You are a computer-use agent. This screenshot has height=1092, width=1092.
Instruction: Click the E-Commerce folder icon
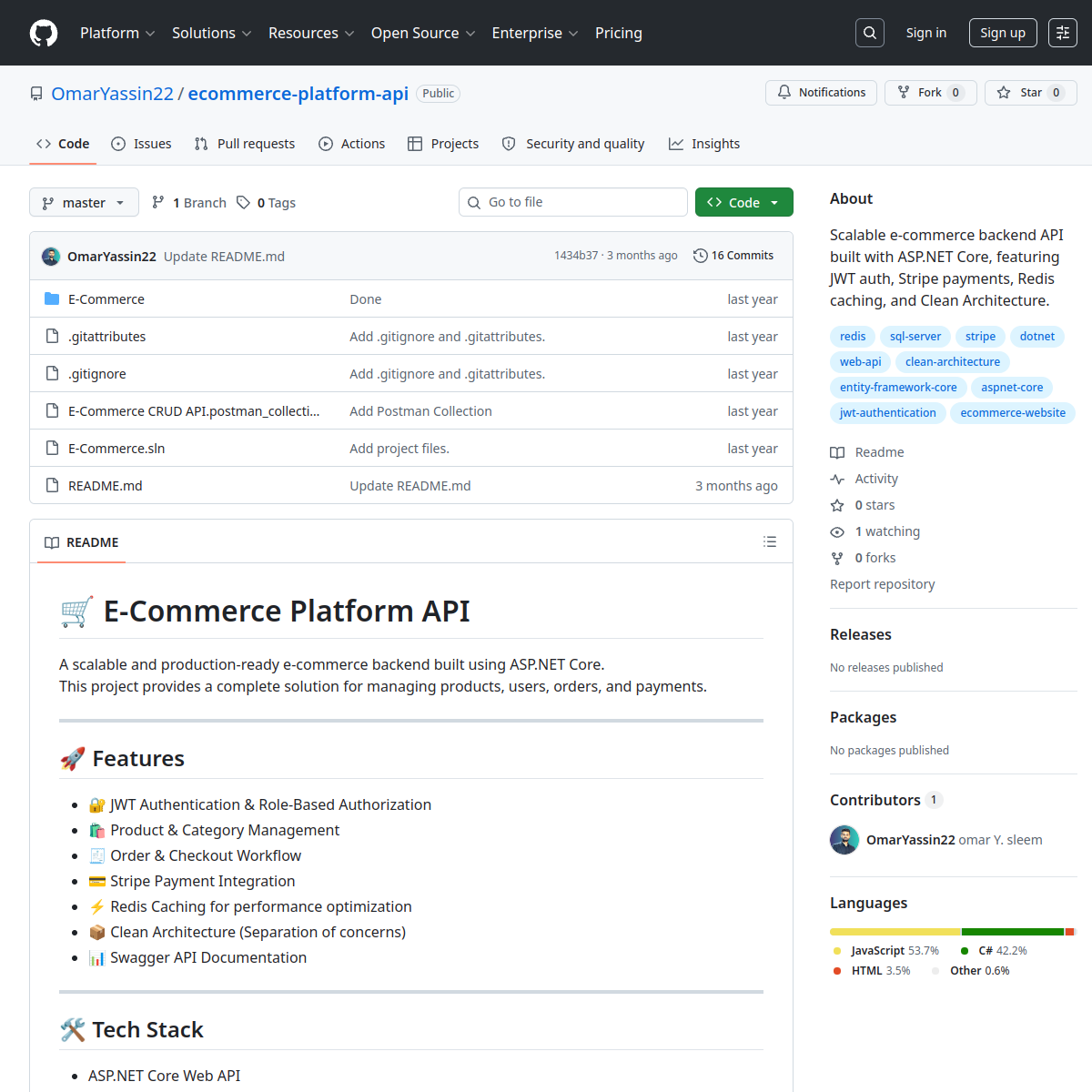[52, 299]
